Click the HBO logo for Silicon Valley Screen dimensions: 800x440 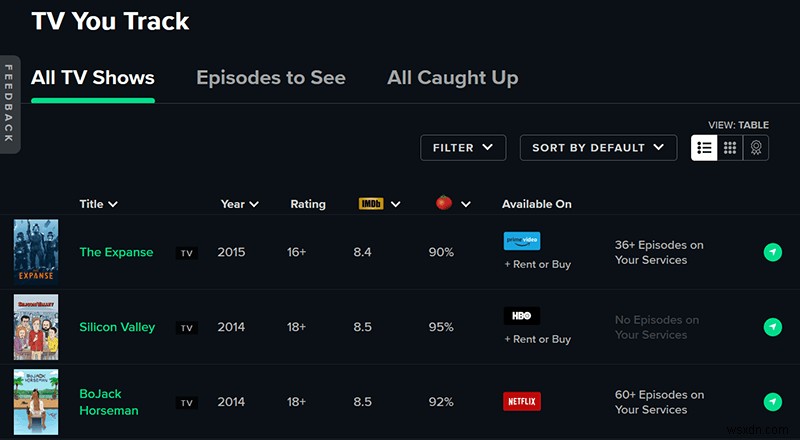tap(522, 316)
